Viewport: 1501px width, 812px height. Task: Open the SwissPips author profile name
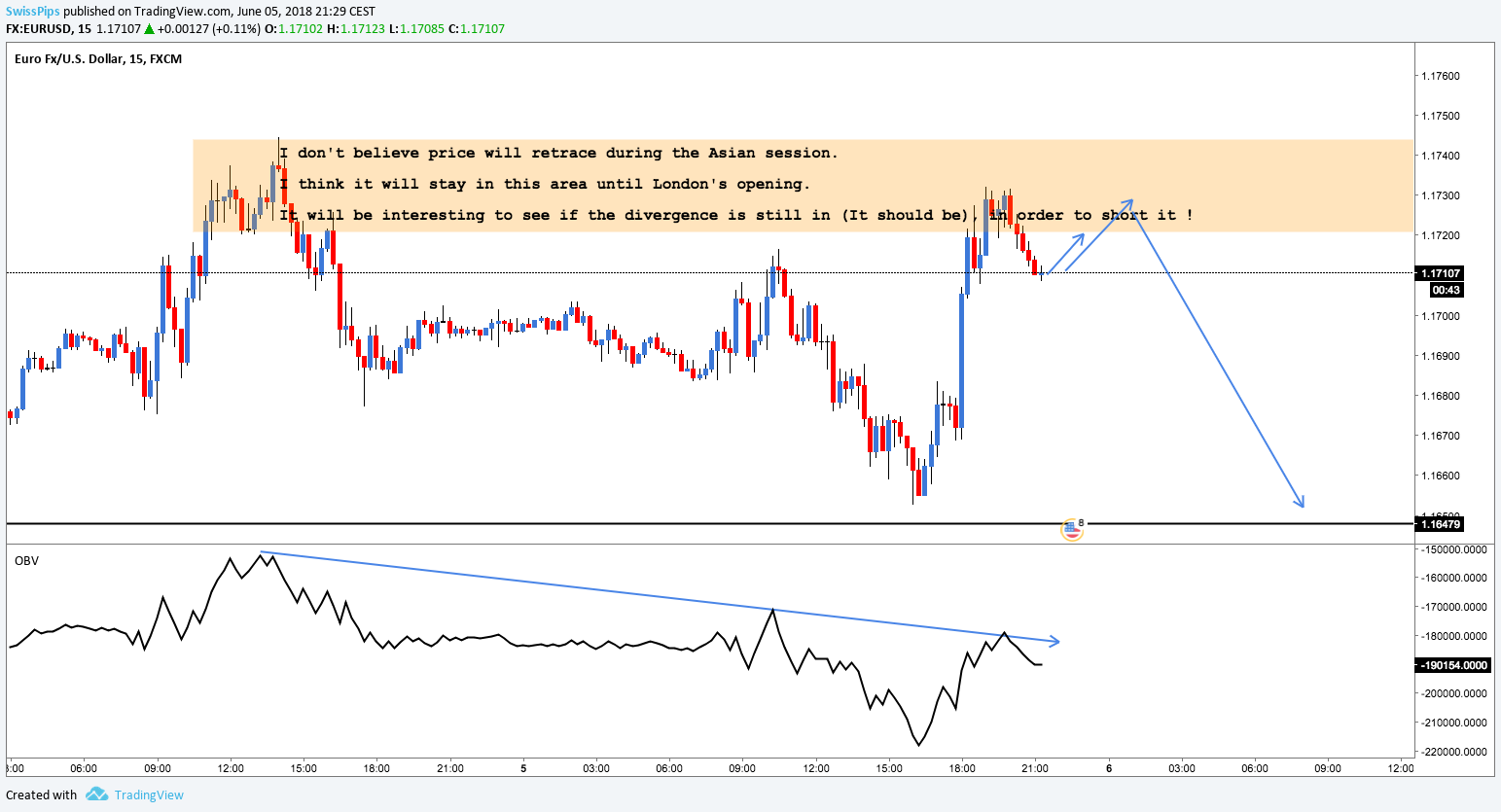[x=33, y=12]
